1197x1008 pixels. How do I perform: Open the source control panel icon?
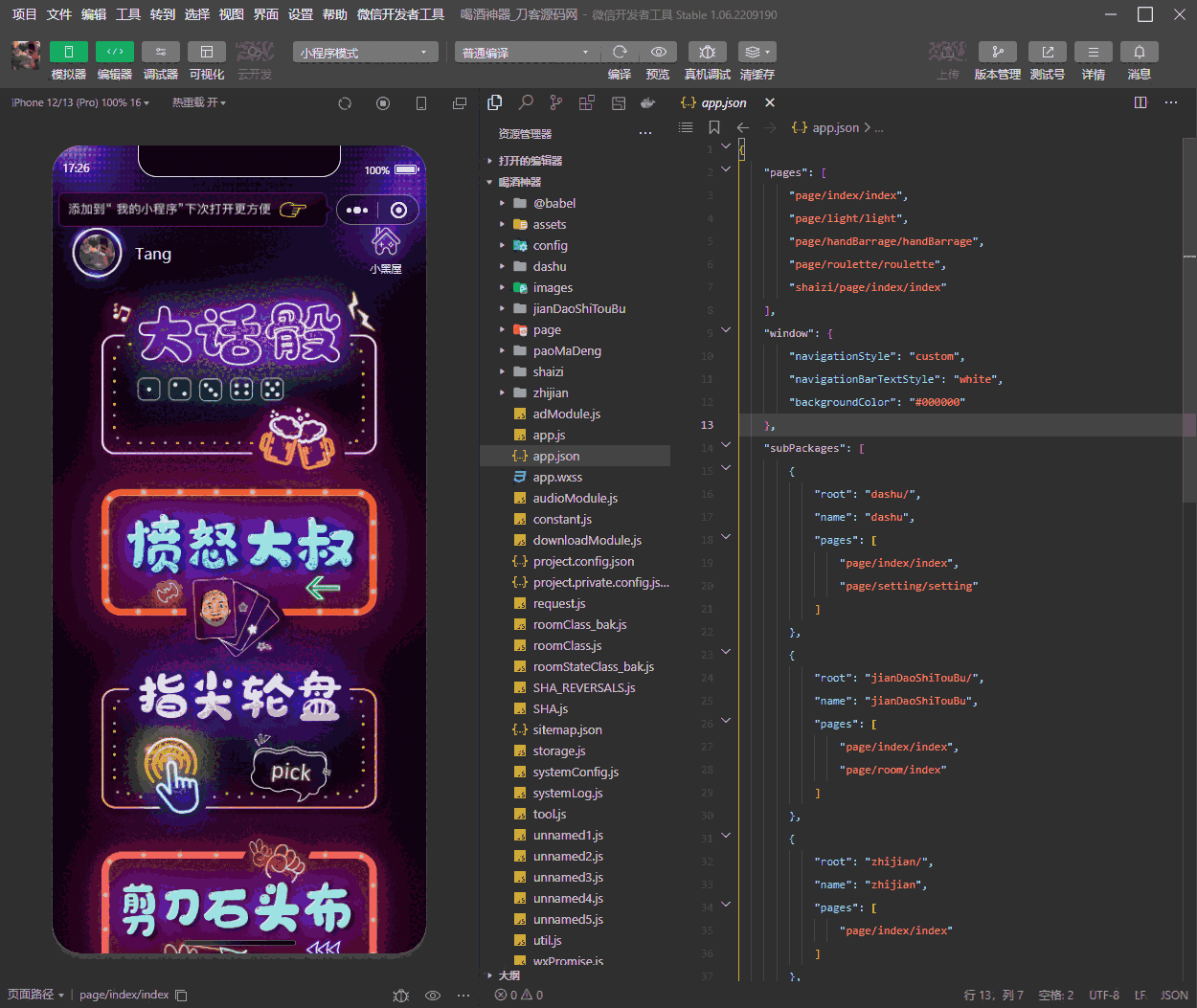tap(556, 102)
